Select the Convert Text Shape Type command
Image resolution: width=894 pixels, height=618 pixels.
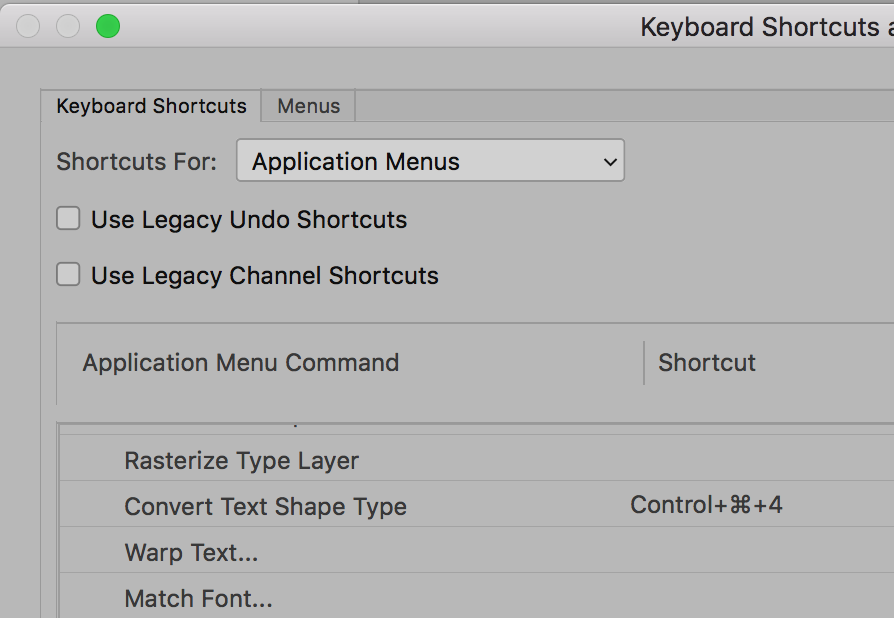click(x=265, y=507)
